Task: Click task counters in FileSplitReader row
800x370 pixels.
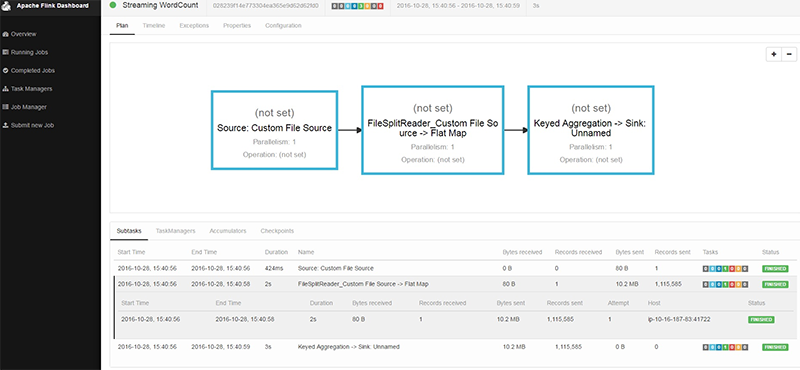Action: click(x=726, y=284)
